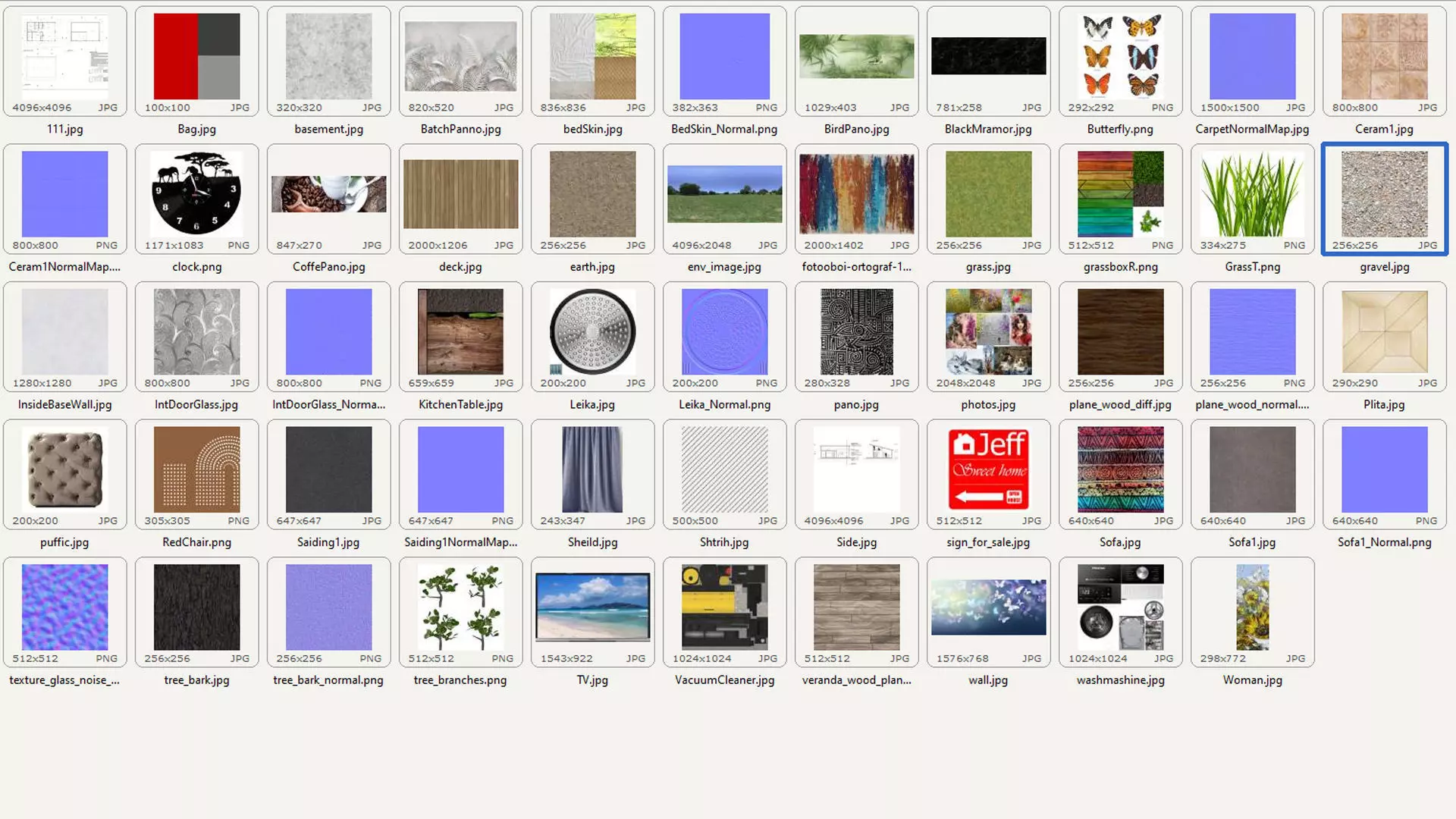The width and height of the screenshot is (1456, 819).
Task: Select the Butterfly.png thumbnail
Action: tap(1120, 57)
